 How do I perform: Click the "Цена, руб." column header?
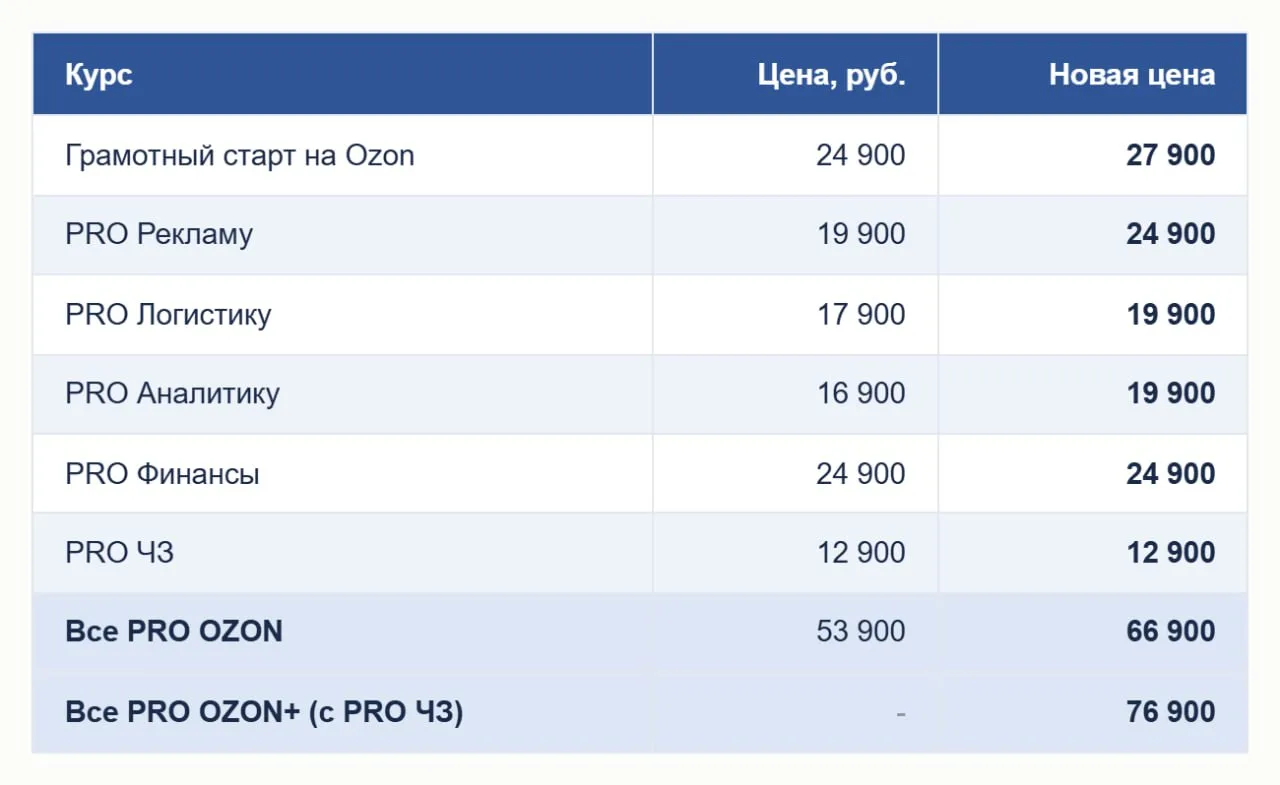831,75
